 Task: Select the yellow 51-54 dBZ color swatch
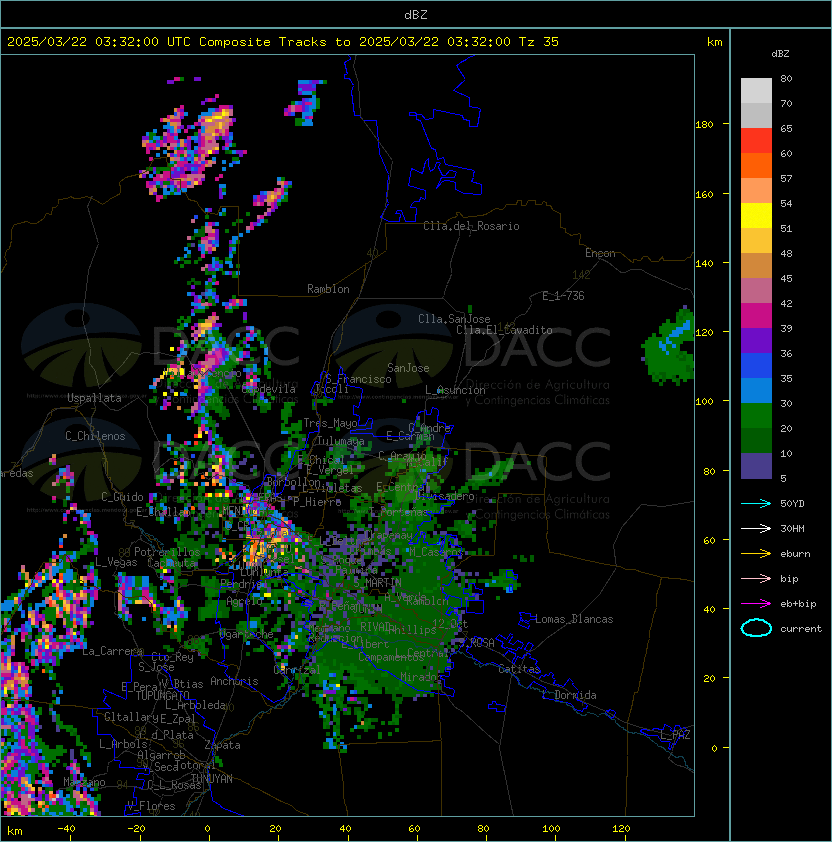coord(756,216)
